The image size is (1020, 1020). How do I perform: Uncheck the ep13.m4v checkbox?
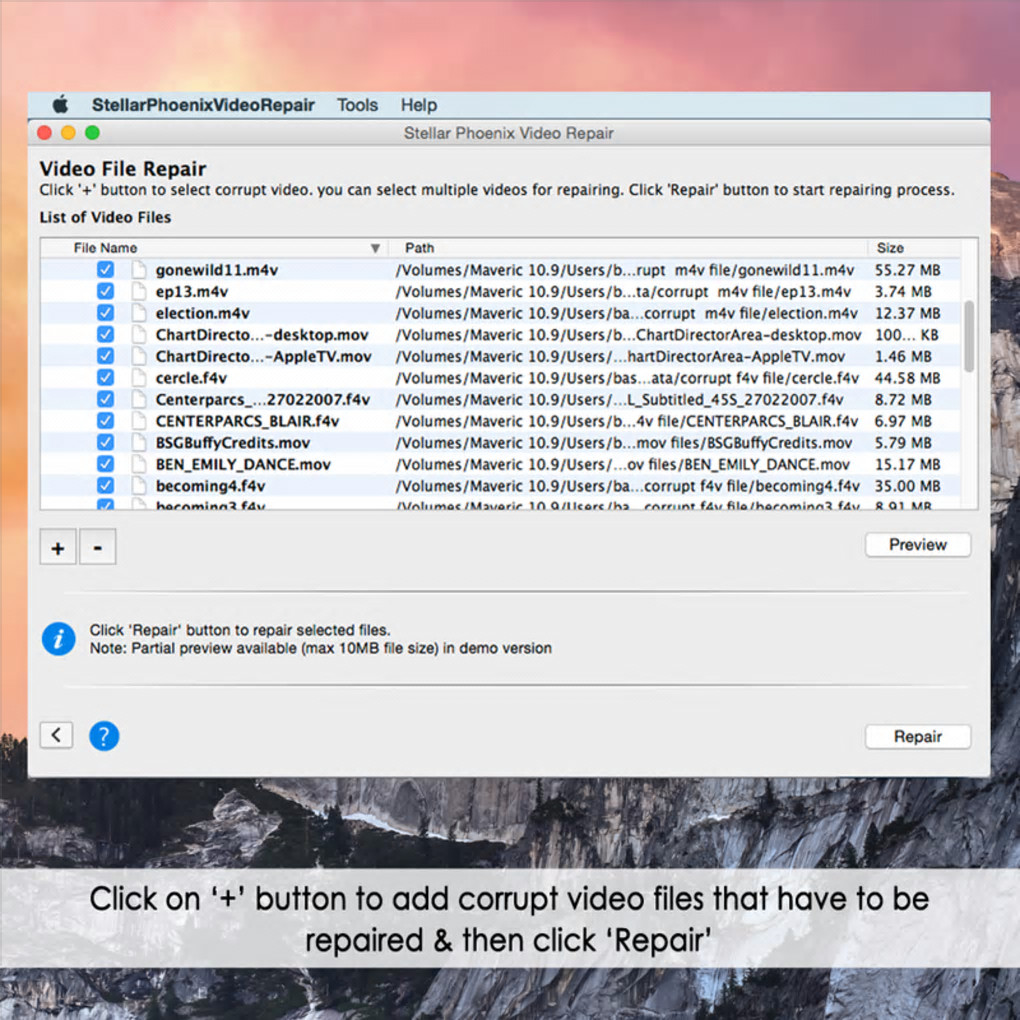tap(105, 291)
